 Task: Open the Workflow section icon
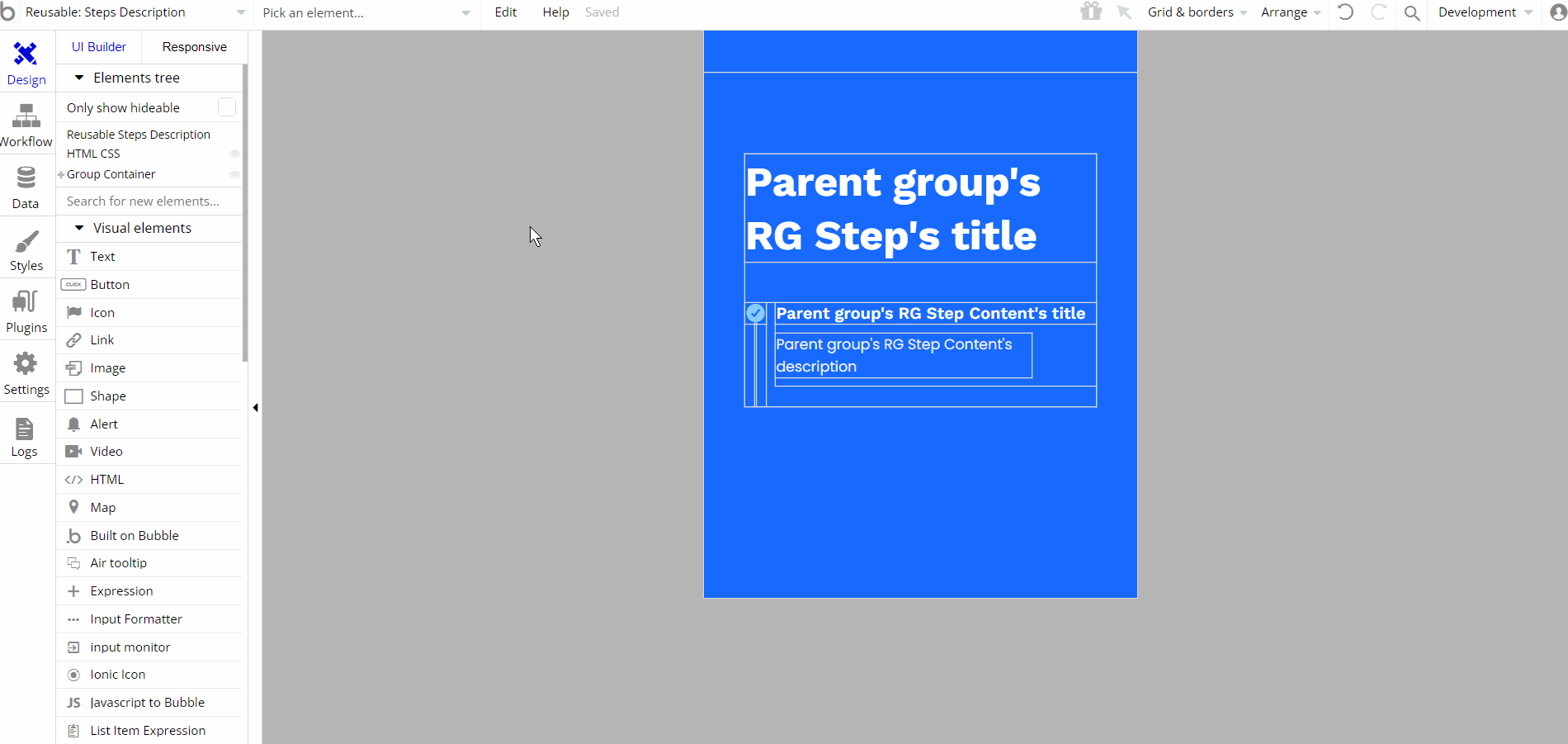tap(26, 116)
